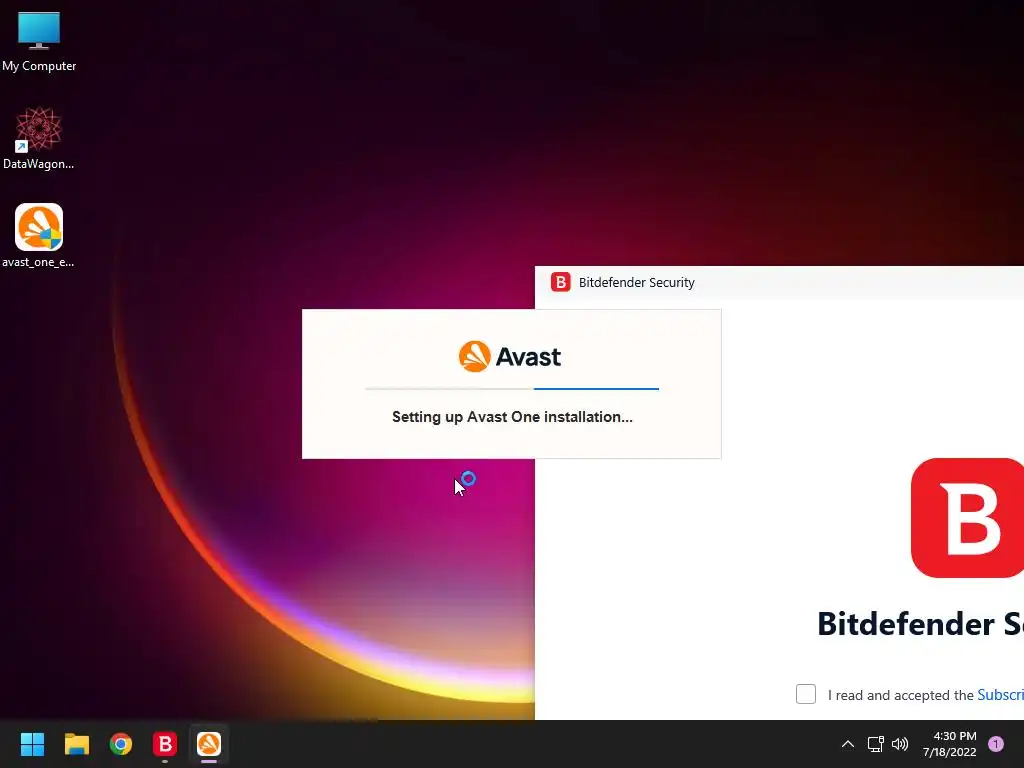Click the Avast logo in the installer
The width and height of the screenshot is (1024, 768).
[x=510, y=357]
